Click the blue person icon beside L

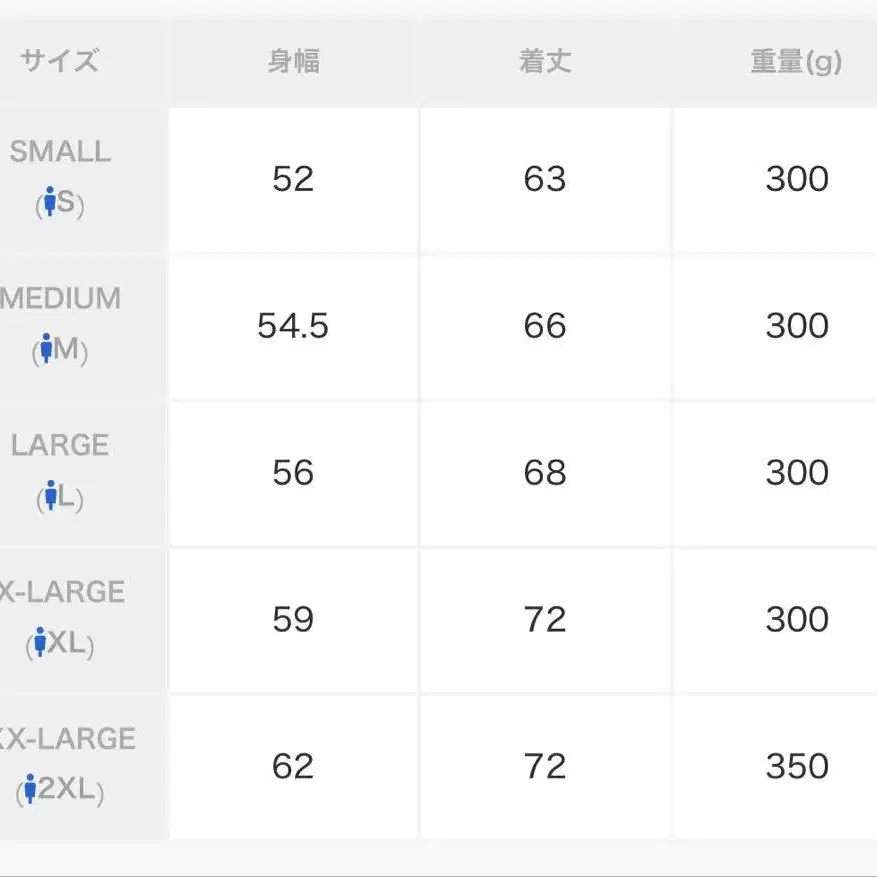[51, 496]
